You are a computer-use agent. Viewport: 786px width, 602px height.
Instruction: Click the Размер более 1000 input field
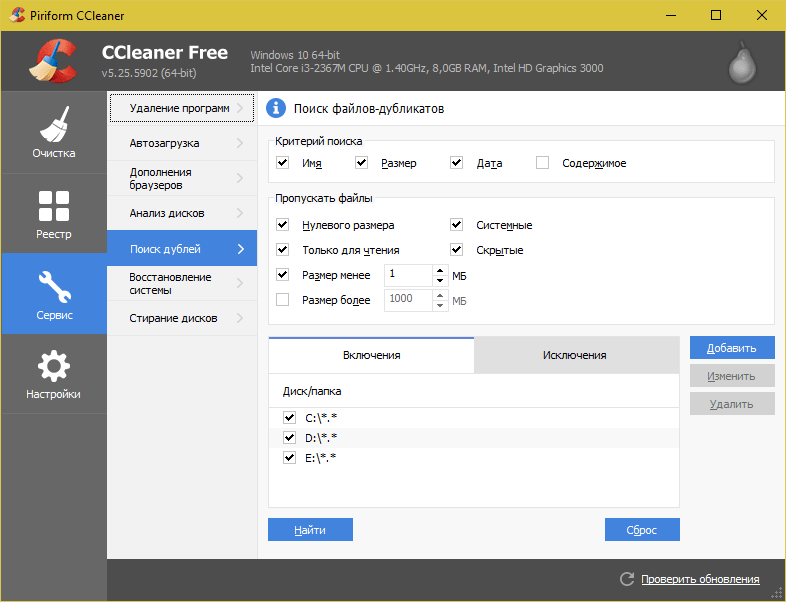click(x=409, y=300)
